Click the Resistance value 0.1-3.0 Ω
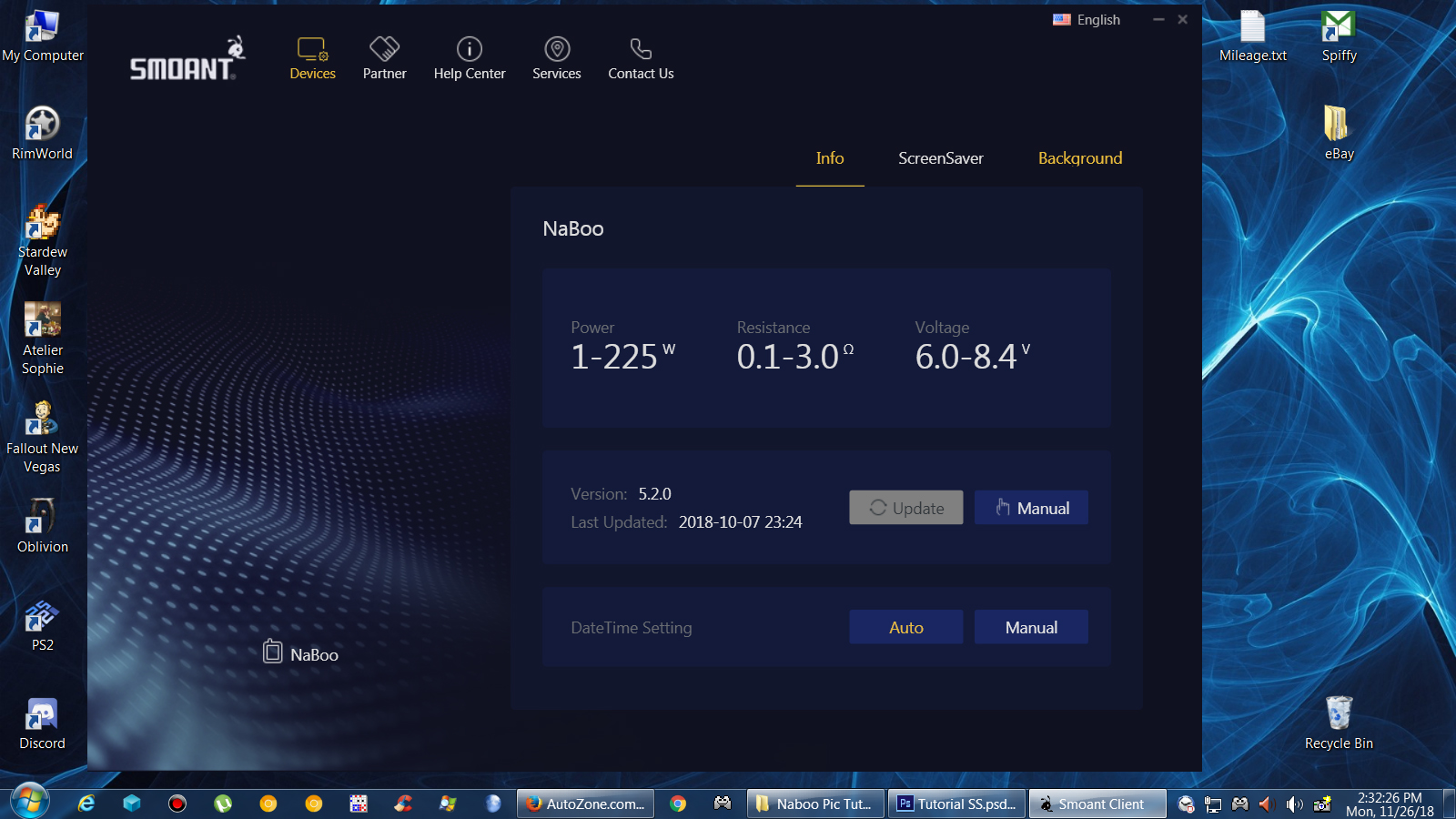The image size is (1456, 819). [795, 357]
